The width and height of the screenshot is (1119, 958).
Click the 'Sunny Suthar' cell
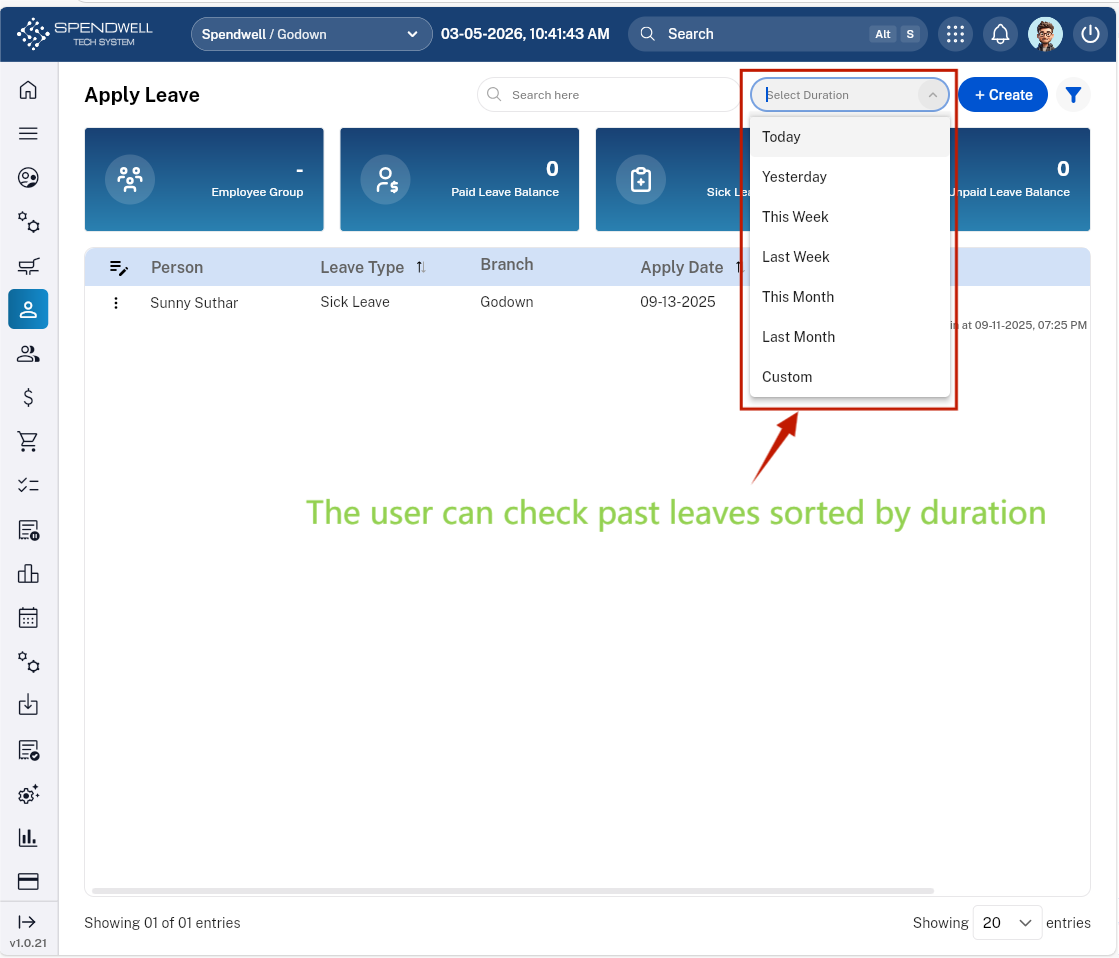pyautogui.click(x=194, y=303)
